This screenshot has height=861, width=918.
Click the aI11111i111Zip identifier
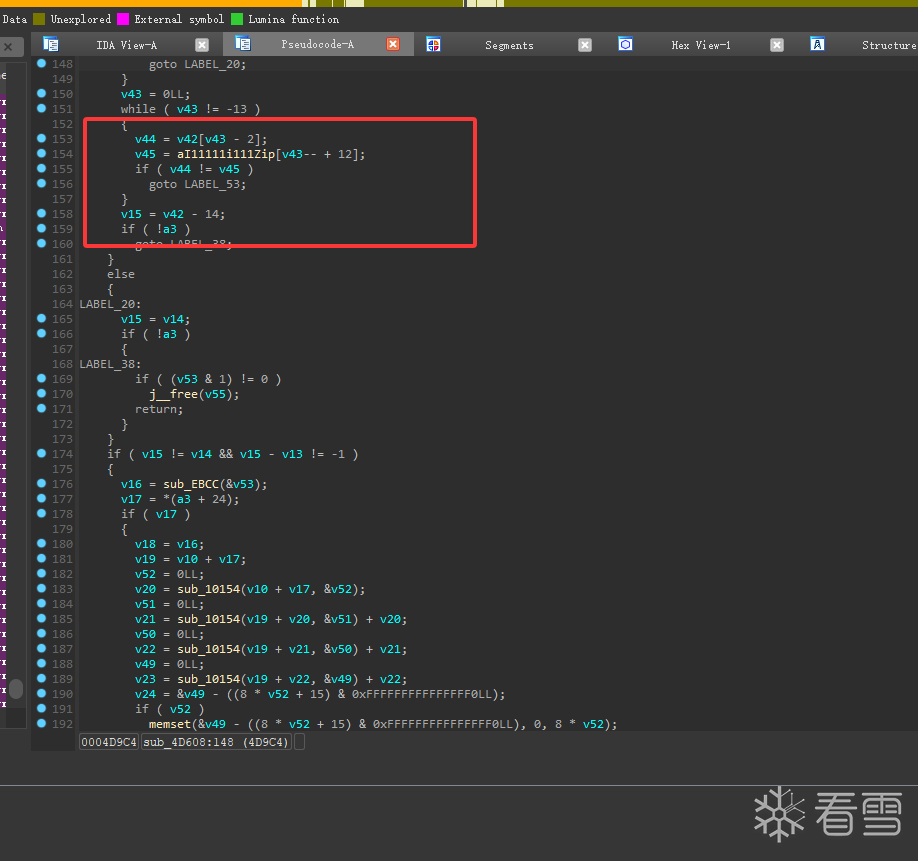click(x=226, y=154)
